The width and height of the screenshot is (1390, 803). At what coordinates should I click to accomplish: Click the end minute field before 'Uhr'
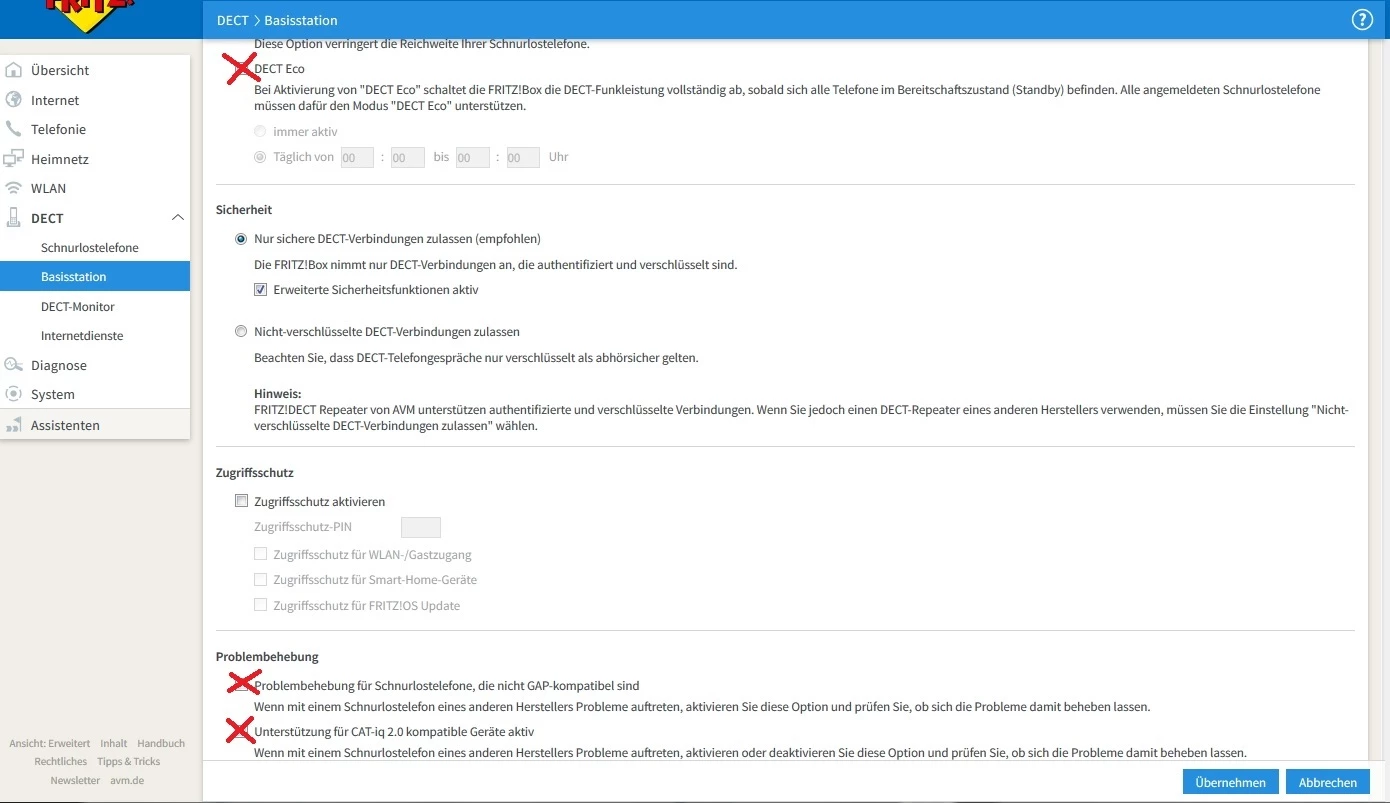click(x=523, y=157)
